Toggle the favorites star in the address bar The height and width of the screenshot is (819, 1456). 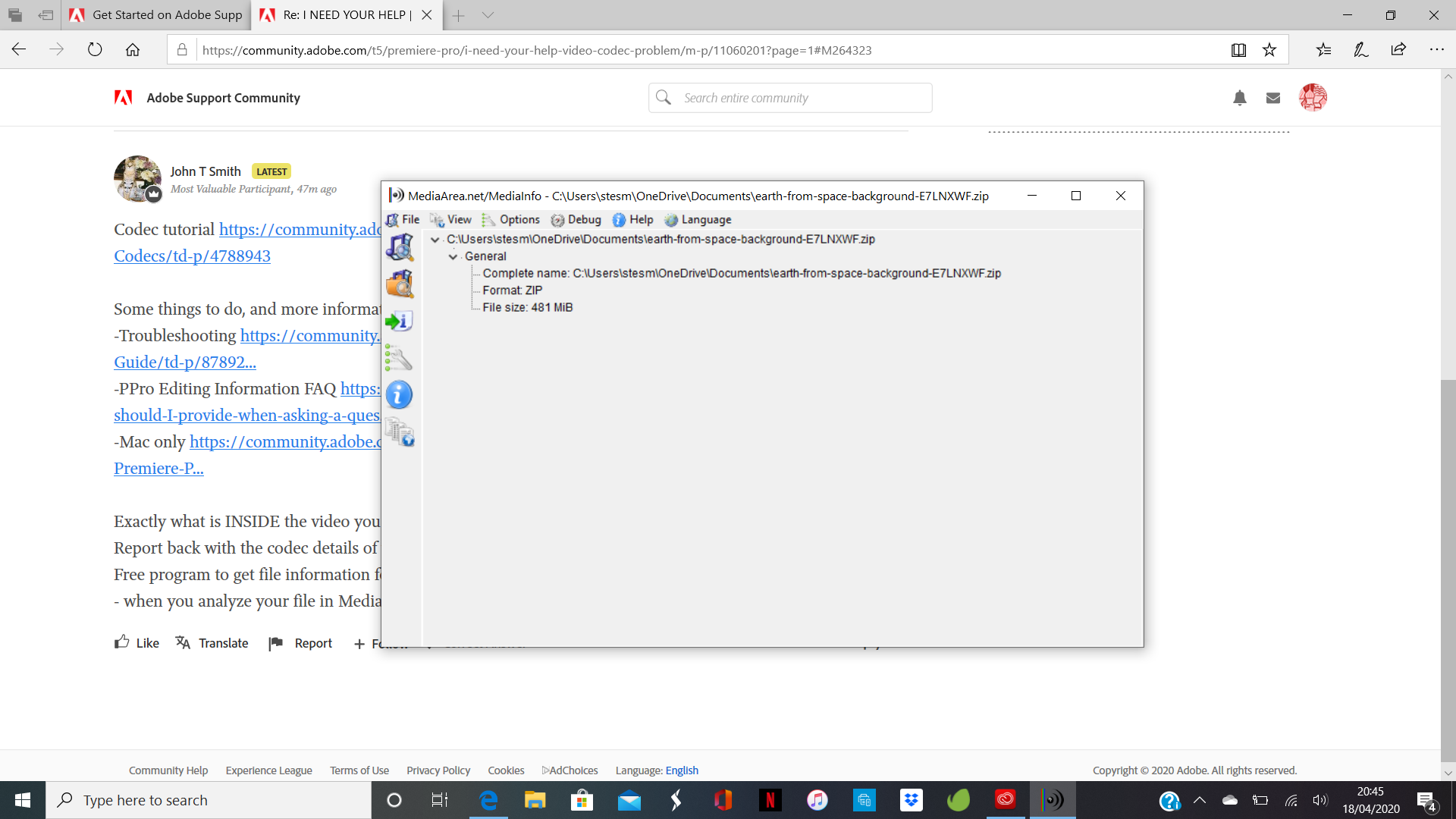click(x=1269, y=50)
